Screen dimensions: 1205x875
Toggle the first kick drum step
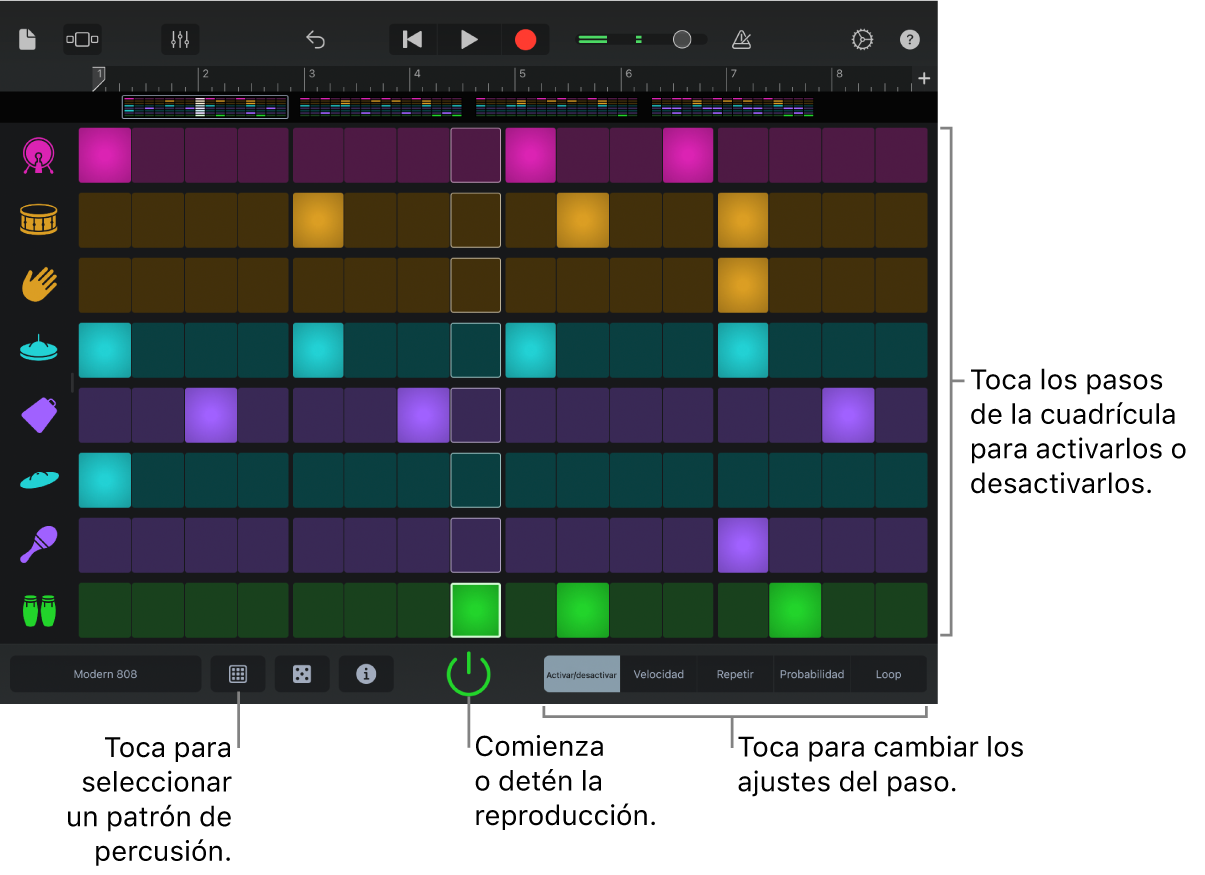click(105, 156)
